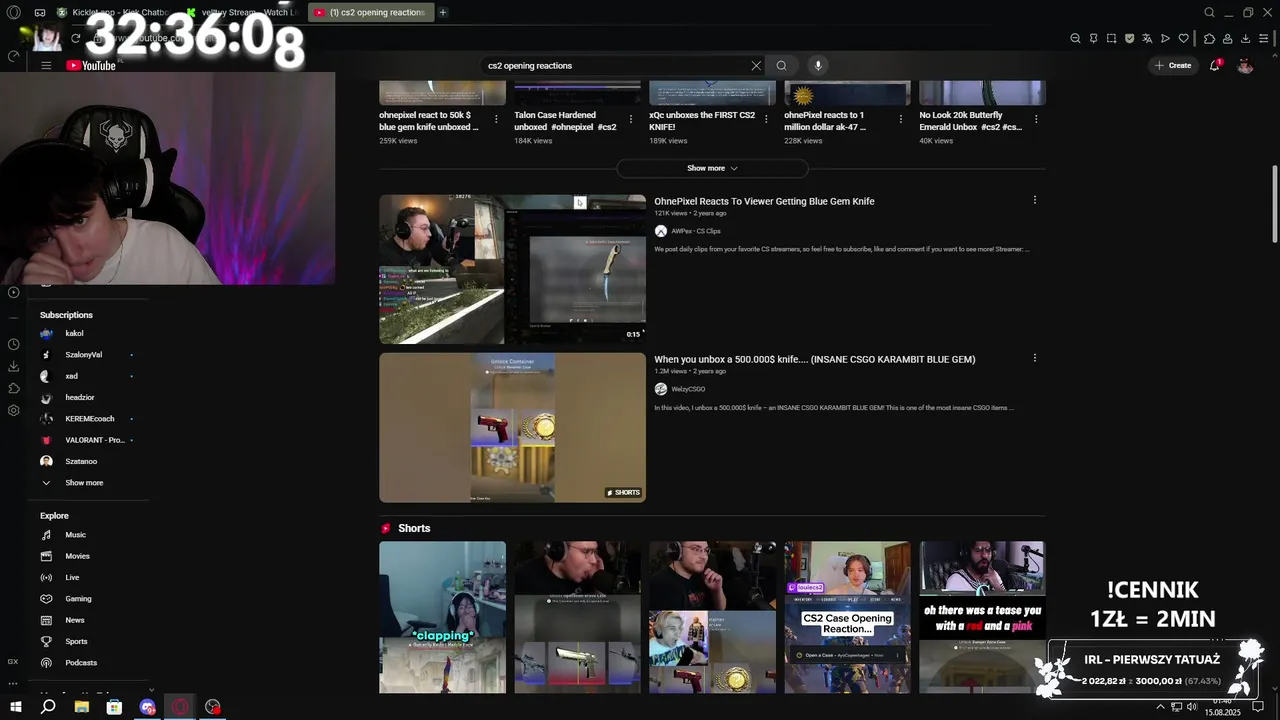Viewport: 1280px width, 720px height.
Task: Clear the search box with the X
Action: pyautogui.click(x=756, y=65)
